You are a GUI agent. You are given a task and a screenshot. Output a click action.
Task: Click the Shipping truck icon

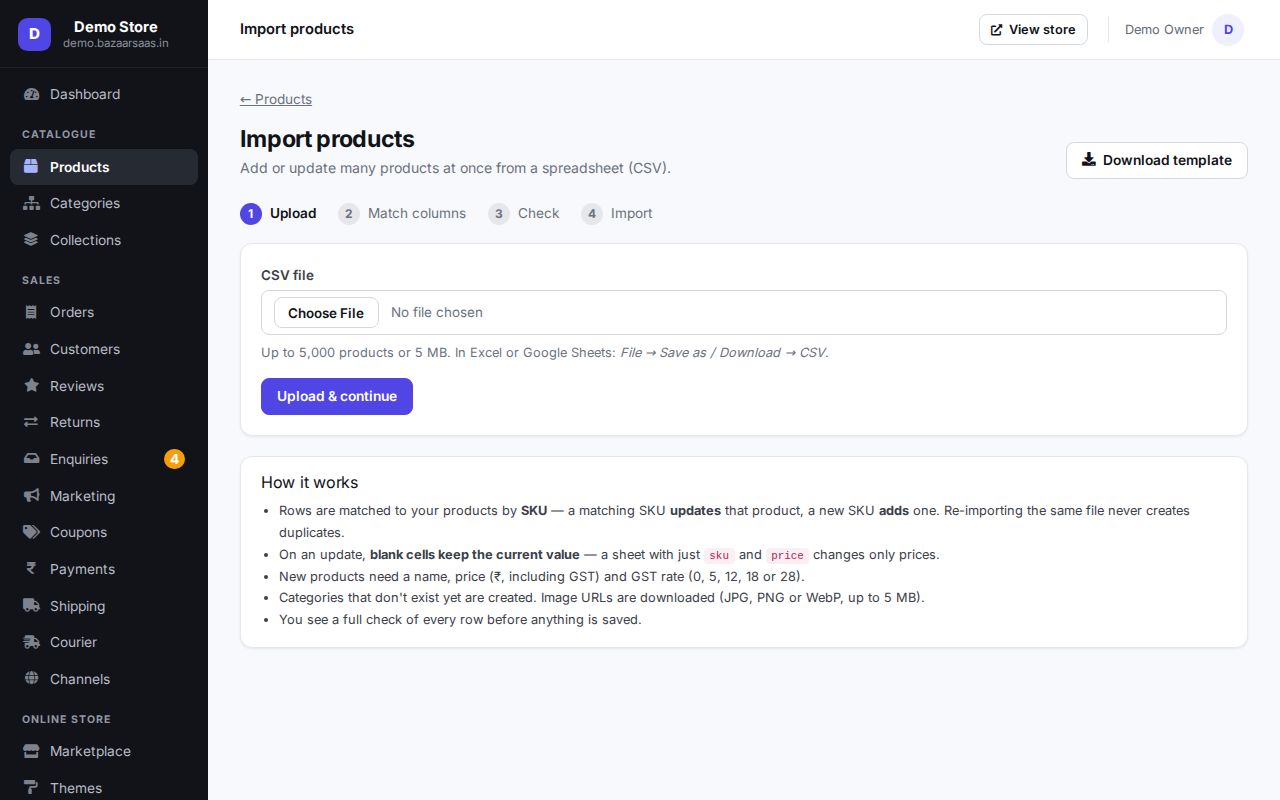pyautogui.click(x=31, y=606)
